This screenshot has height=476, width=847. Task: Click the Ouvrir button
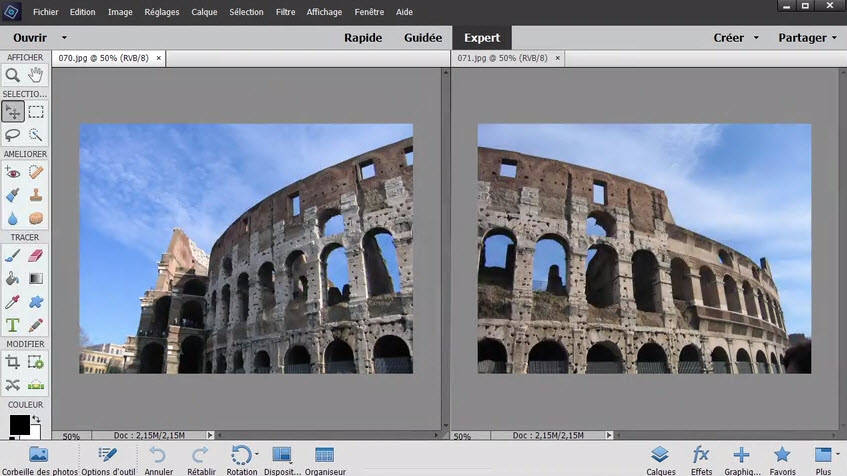[x=30, y=38]
